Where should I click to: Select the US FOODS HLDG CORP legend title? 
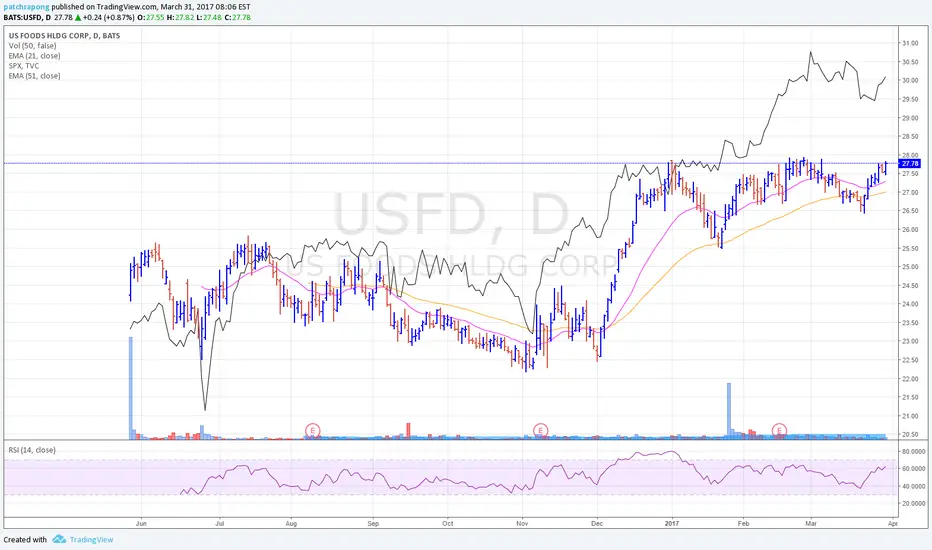tap(64, 36)
